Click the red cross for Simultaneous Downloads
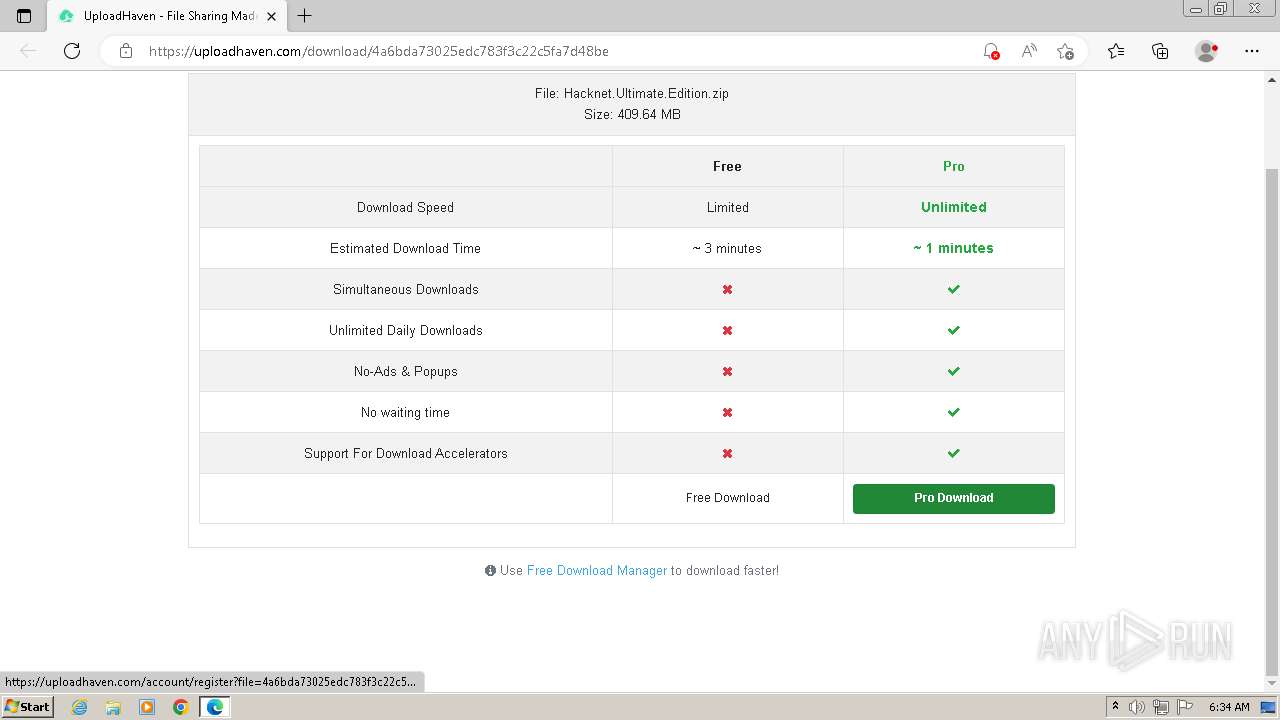Viewport: 1280px width, 720px height. (727, 290)
